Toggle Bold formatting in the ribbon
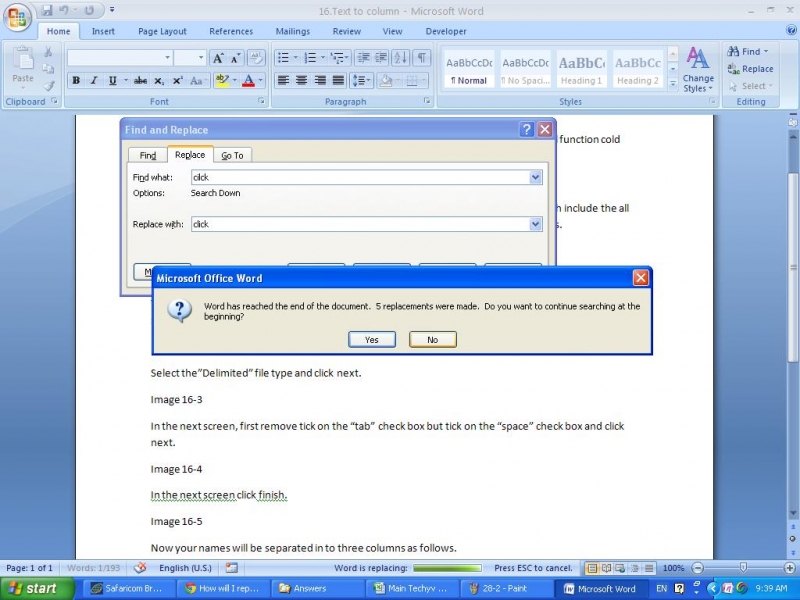This screenshot has height=600, width=800. click(76, 81)
